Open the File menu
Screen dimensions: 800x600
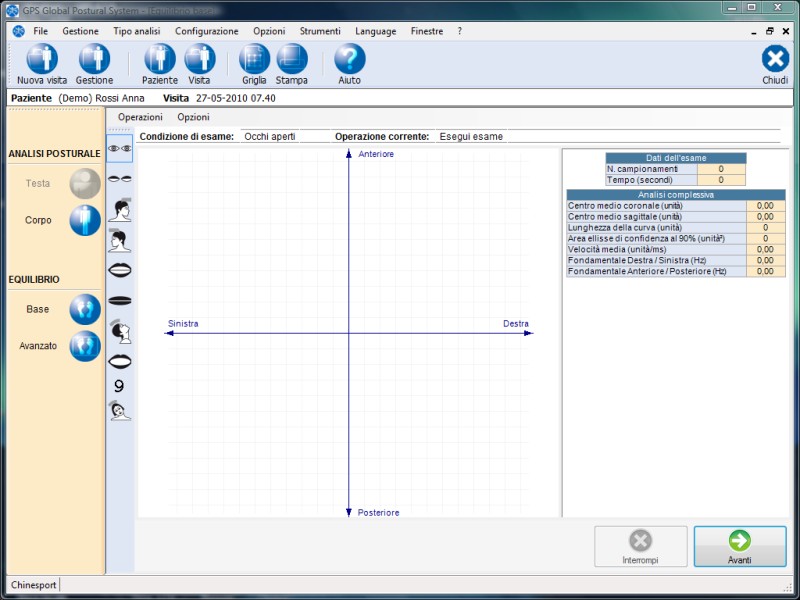(40, 31)
